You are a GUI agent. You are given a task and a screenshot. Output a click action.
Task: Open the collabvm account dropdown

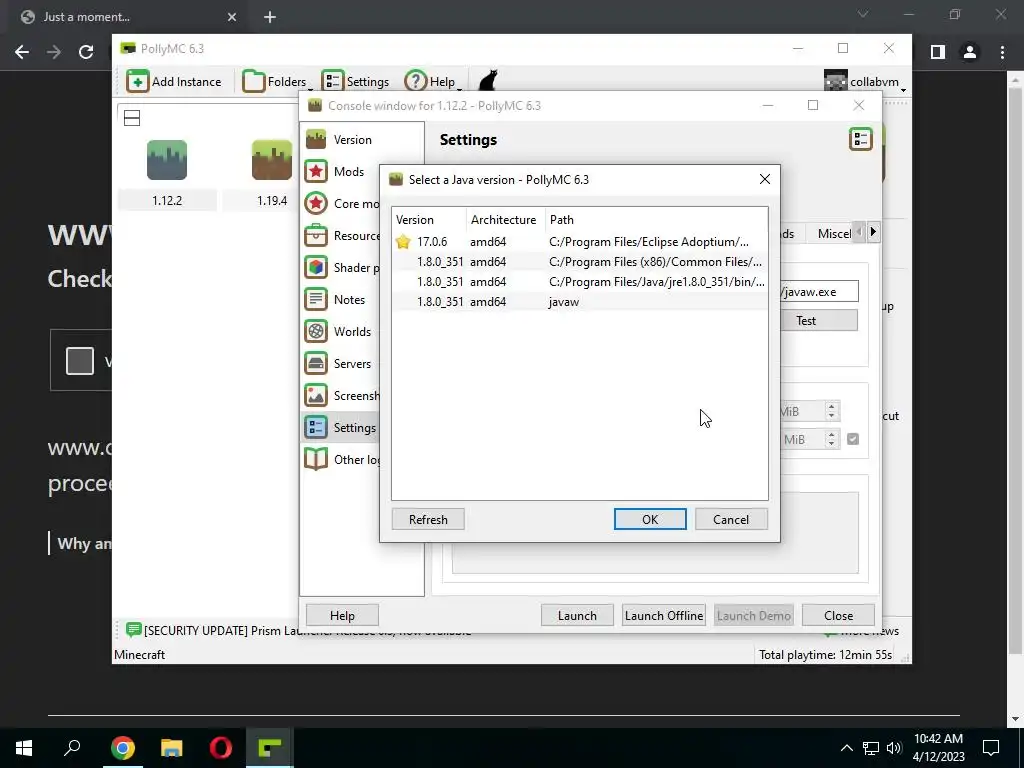[865, 82]
